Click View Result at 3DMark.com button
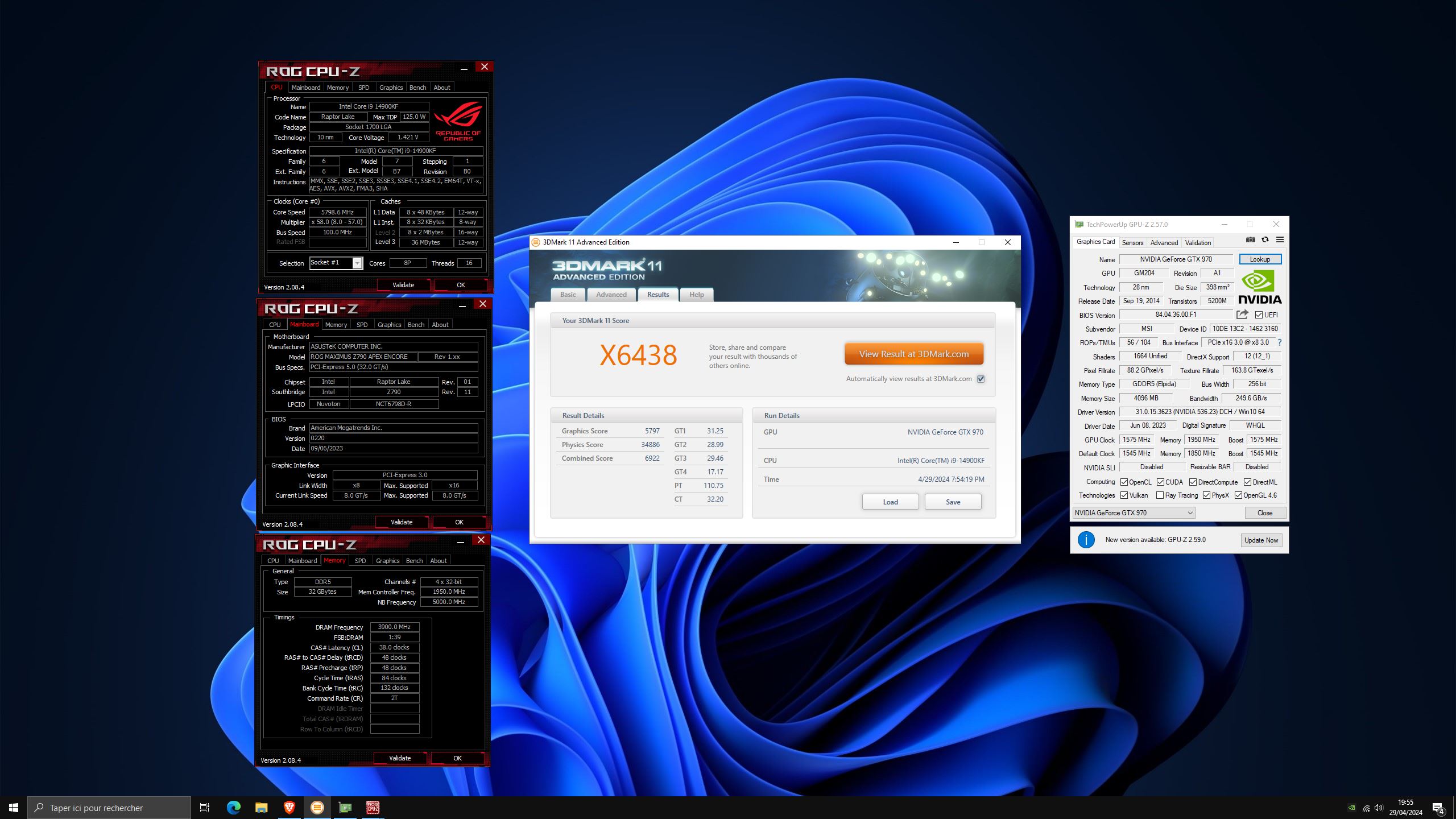 pyautogui.click(x=914, y=354)
